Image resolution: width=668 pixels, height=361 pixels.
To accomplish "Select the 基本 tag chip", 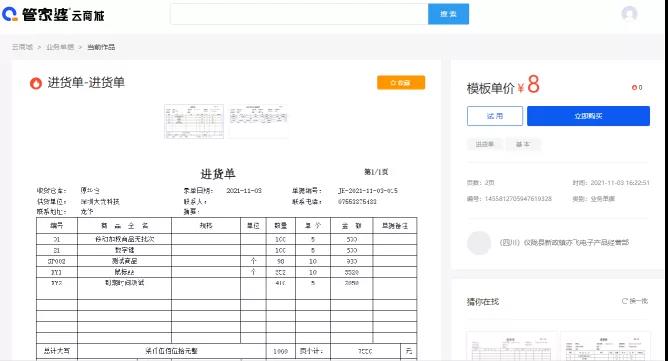I will [523, 144].
